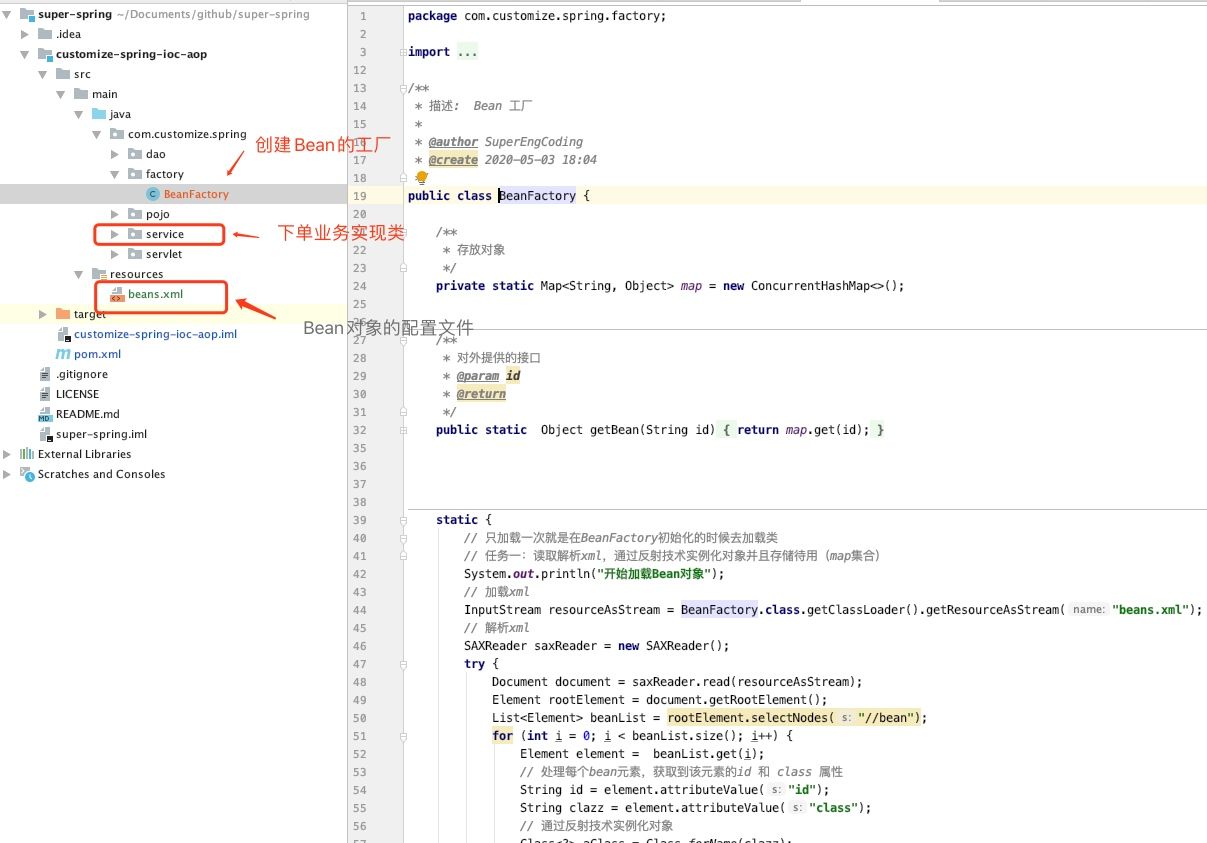Viewport: 1207px width, 843px height.
Task: Select LICENSE in the project tree
Action: 77,394
